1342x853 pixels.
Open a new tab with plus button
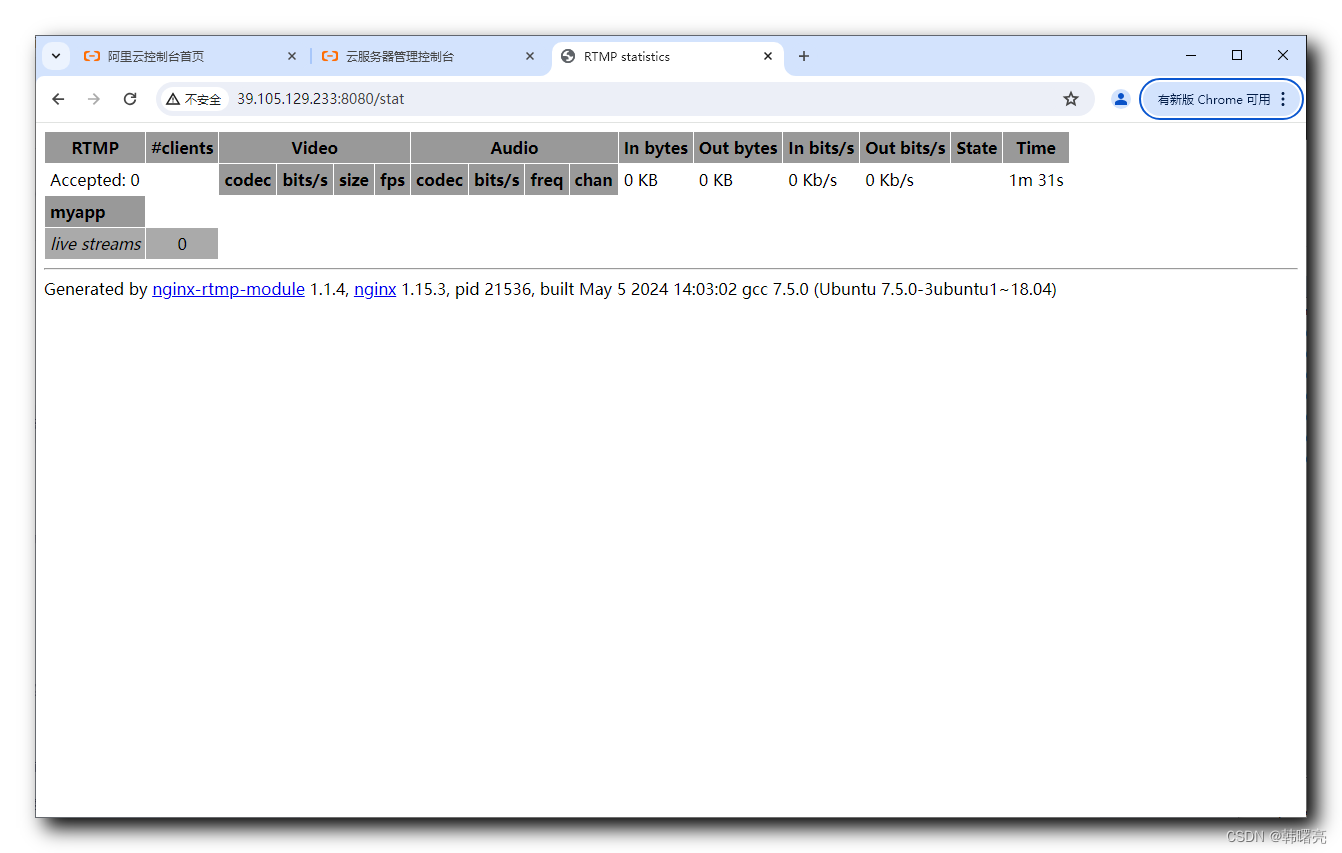804,56
